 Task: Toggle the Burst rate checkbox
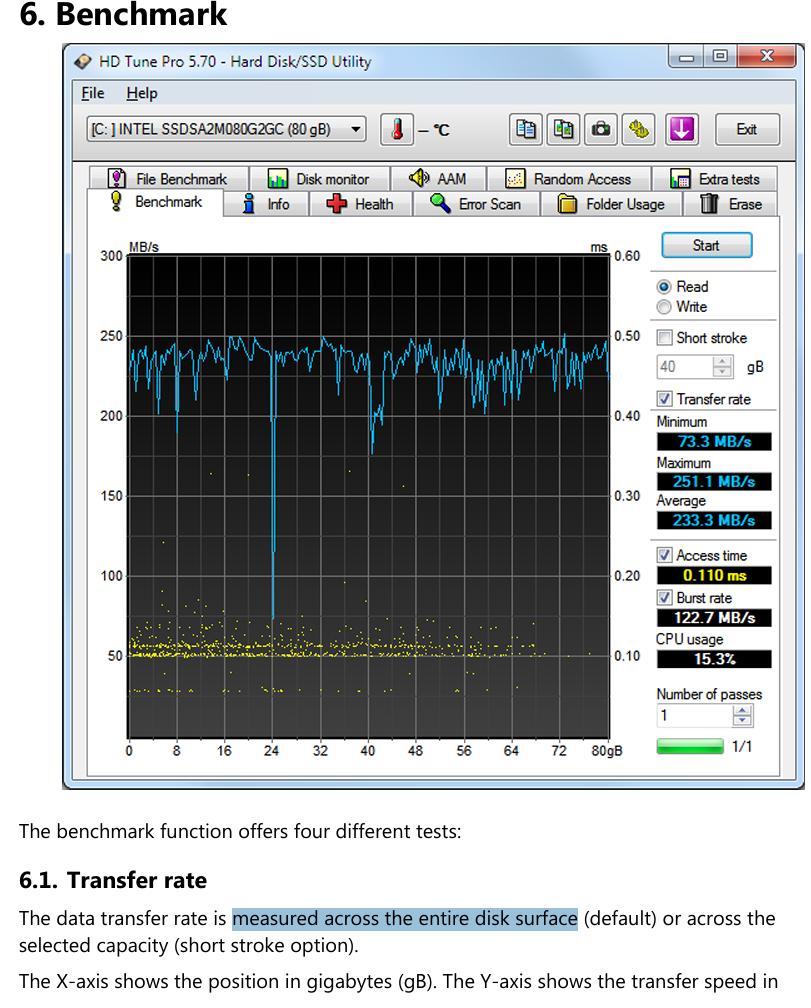664,597
